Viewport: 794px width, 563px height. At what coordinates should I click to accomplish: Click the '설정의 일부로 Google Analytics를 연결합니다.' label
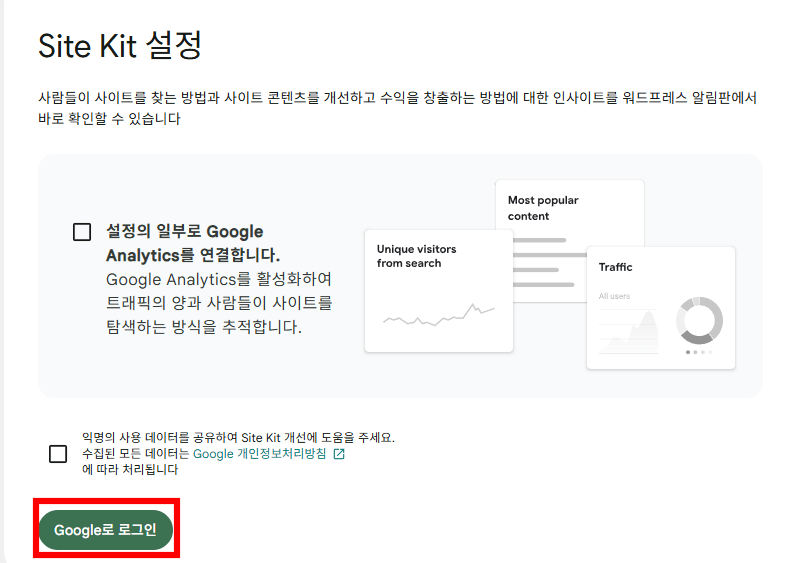(x=193, y=244)
